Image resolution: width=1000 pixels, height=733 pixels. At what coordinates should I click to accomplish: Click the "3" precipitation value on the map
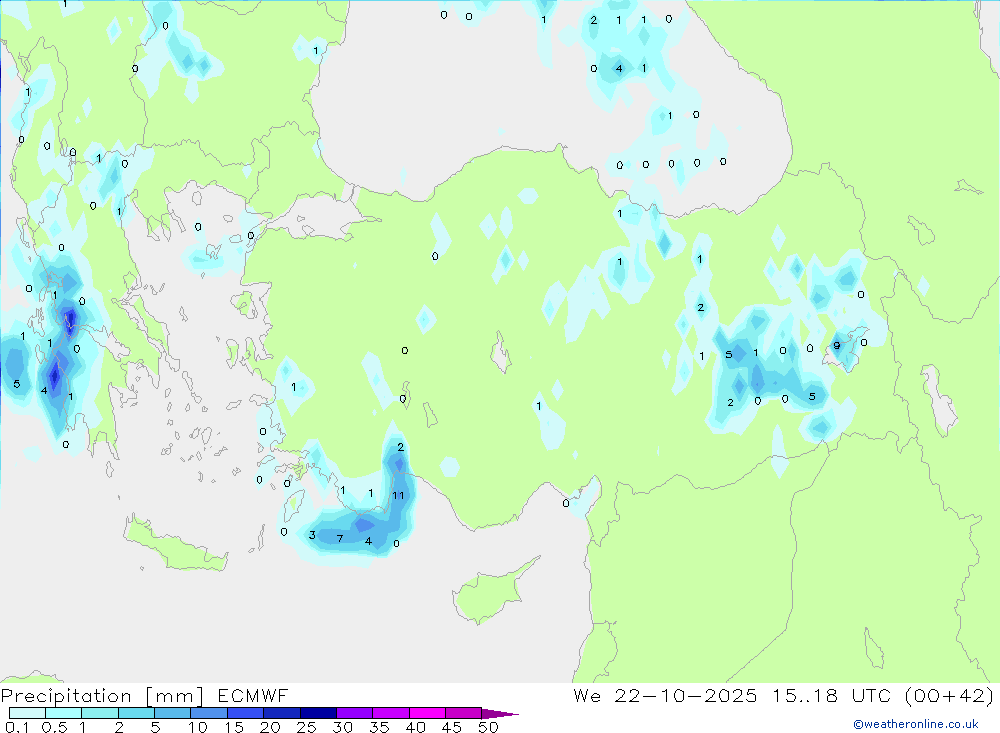(312, 535)
